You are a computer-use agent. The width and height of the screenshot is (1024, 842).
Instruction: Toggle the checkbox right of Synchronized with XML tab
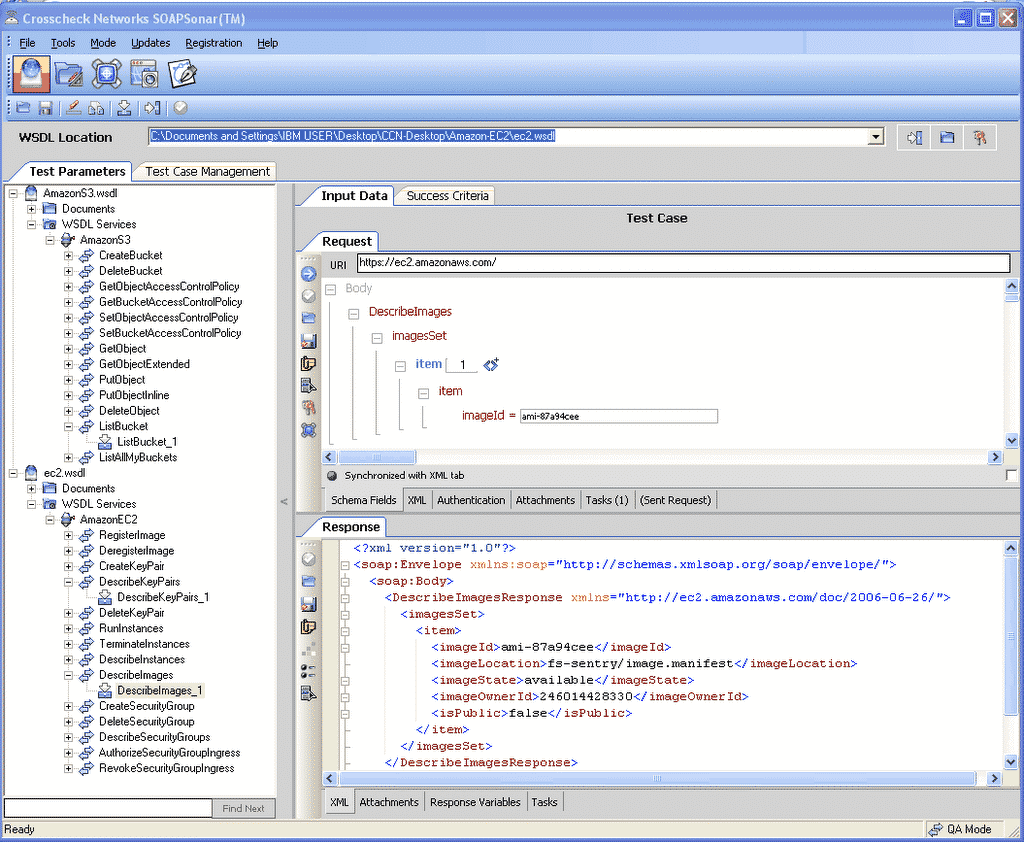1011,476
